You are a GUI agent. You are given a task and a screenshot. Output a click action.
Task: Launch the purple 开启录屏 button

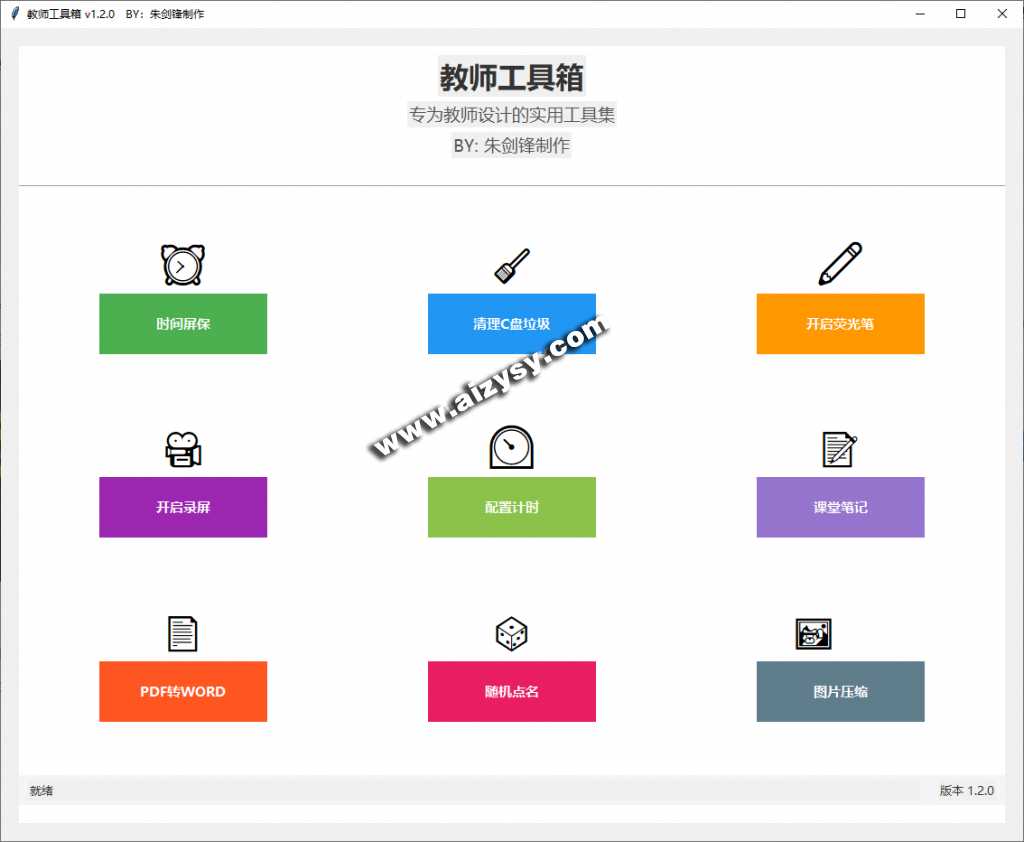183,507
